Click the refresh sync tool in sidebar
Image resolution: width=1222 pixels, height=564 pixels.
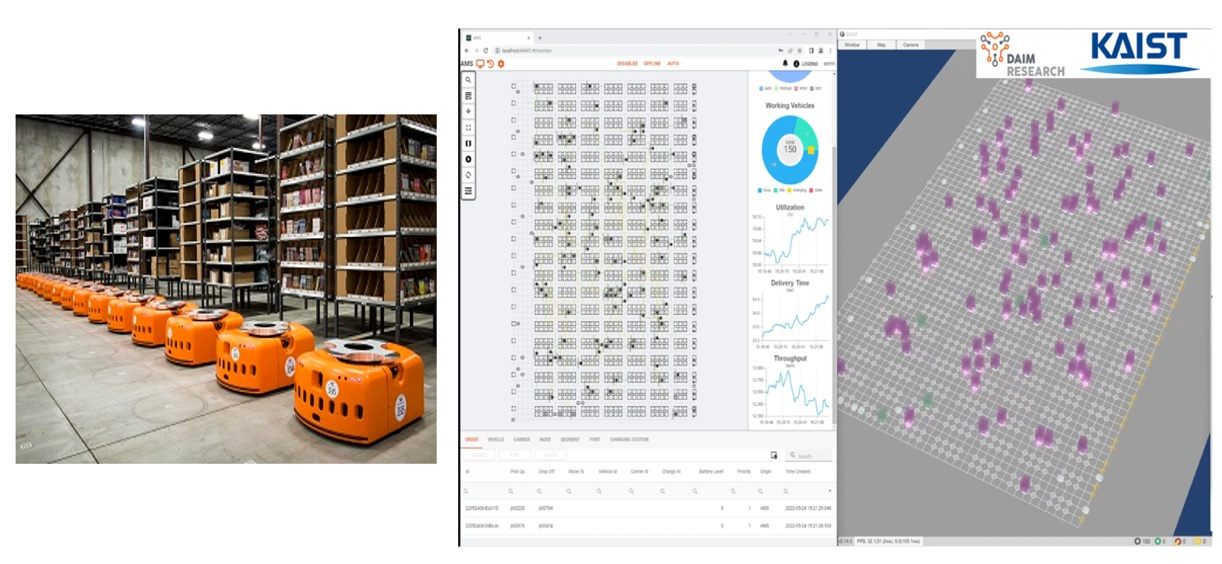click(468, 175)
